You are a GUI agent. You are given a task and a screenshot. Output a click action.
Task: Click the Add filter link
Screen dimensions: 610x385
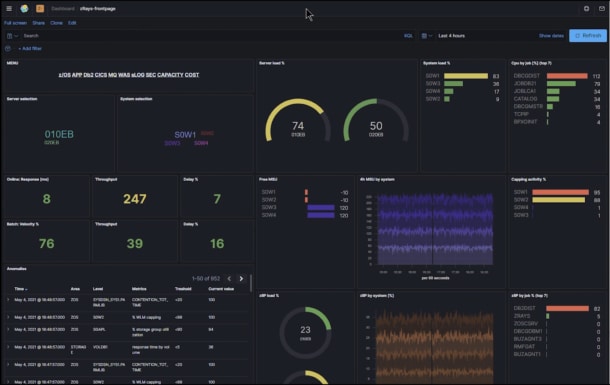click(x=30, y=49)
